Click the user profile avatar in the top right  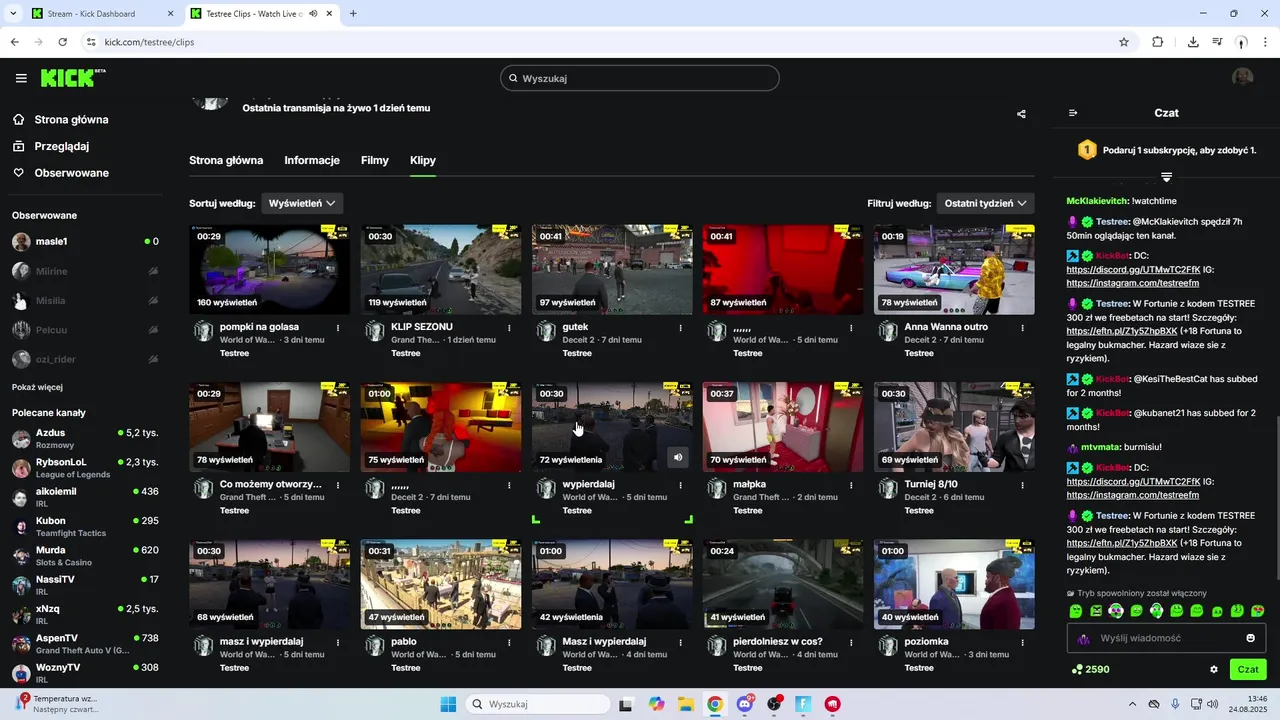pos(1242,78)
